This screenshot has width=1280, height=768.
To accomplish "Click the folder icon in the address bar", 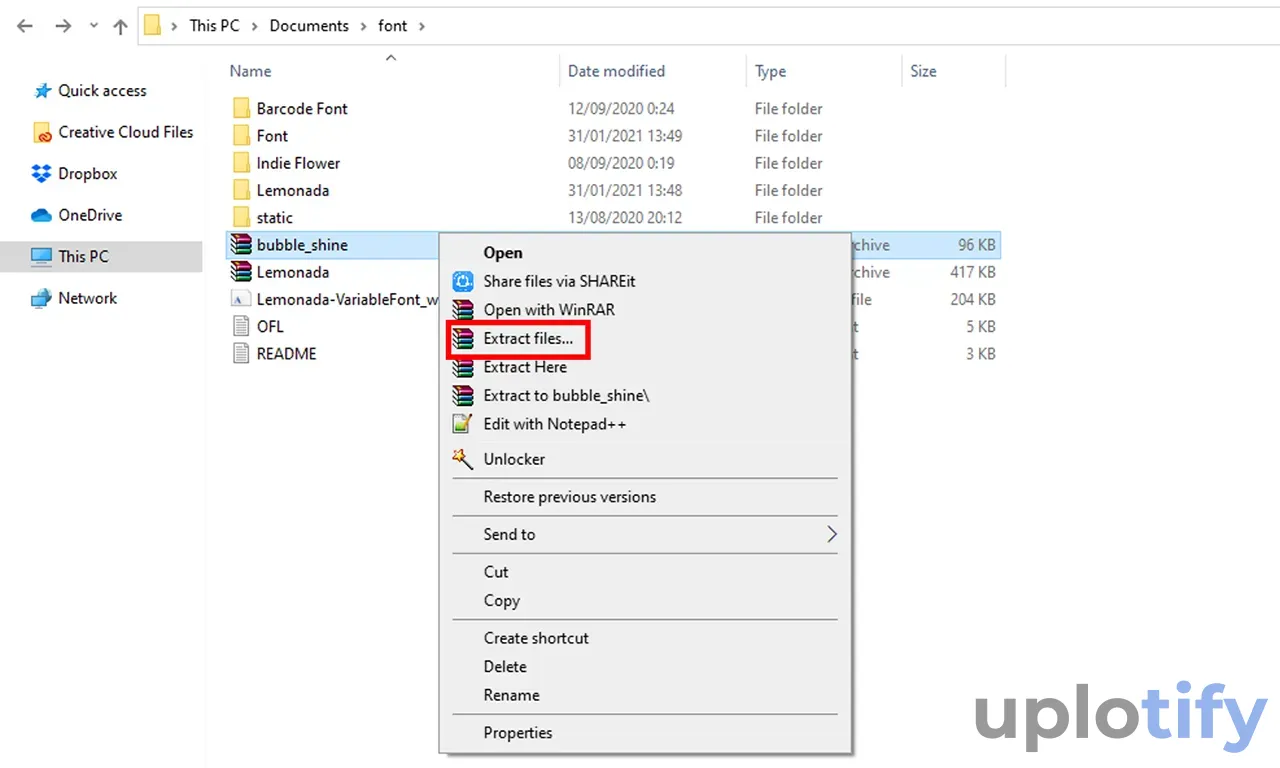I will [152, 26].
